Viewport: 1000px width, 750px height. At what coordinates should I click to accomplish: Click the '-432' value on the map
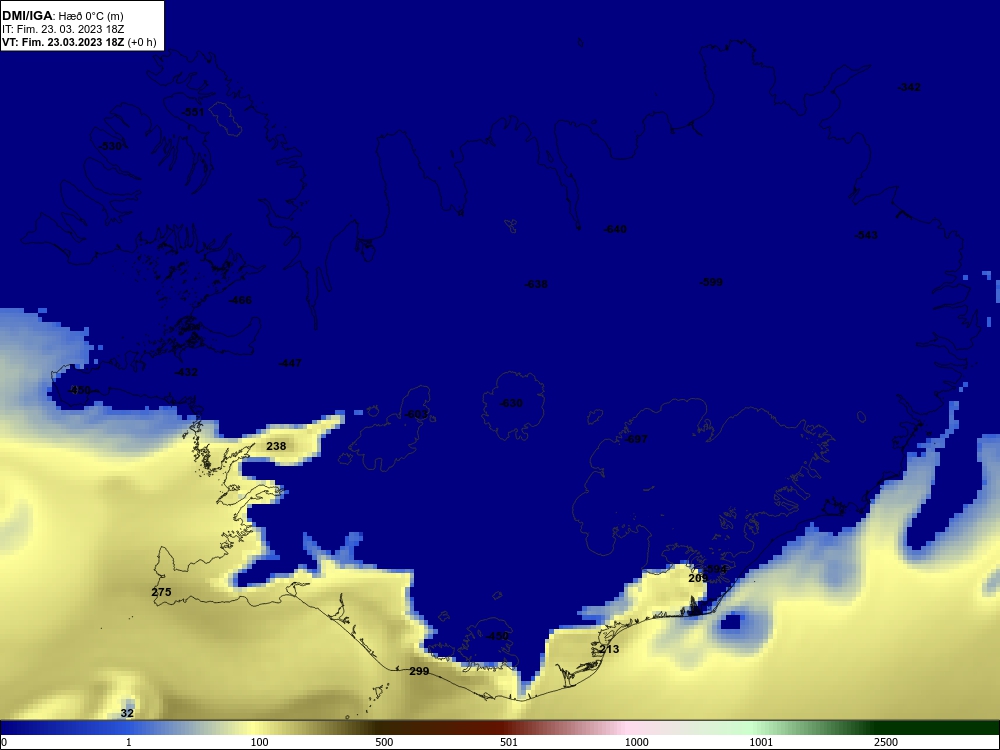(x=186, y=372)
